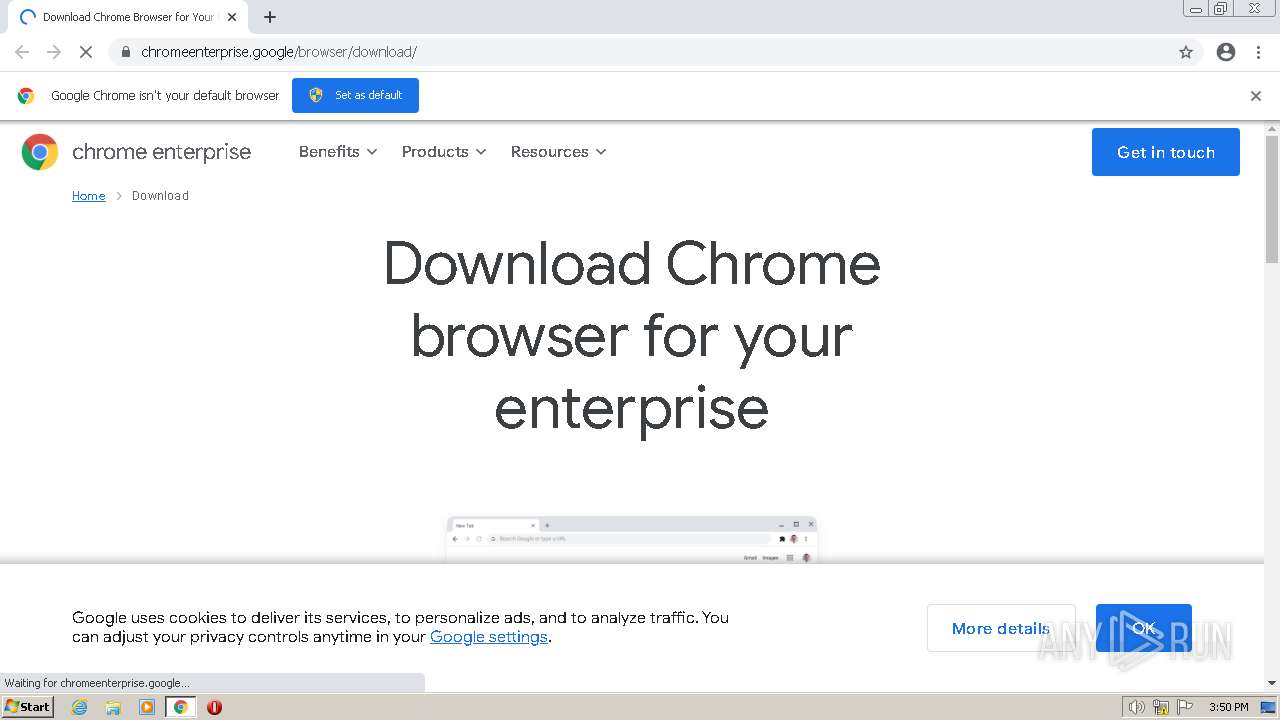
Task: Expand the Resources menu
Action: [559, 152]
